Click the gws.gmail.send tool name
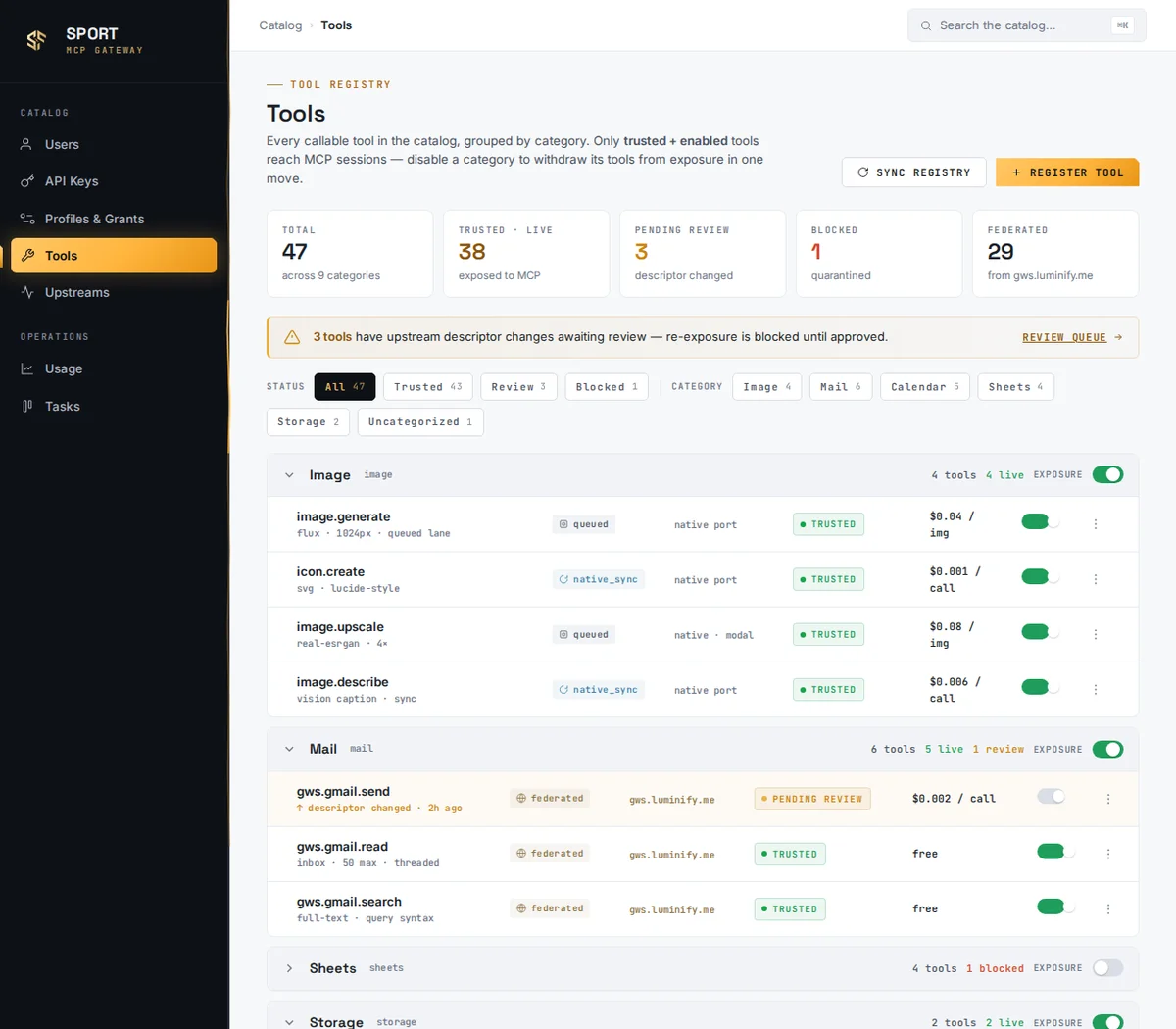 (343, 791)
